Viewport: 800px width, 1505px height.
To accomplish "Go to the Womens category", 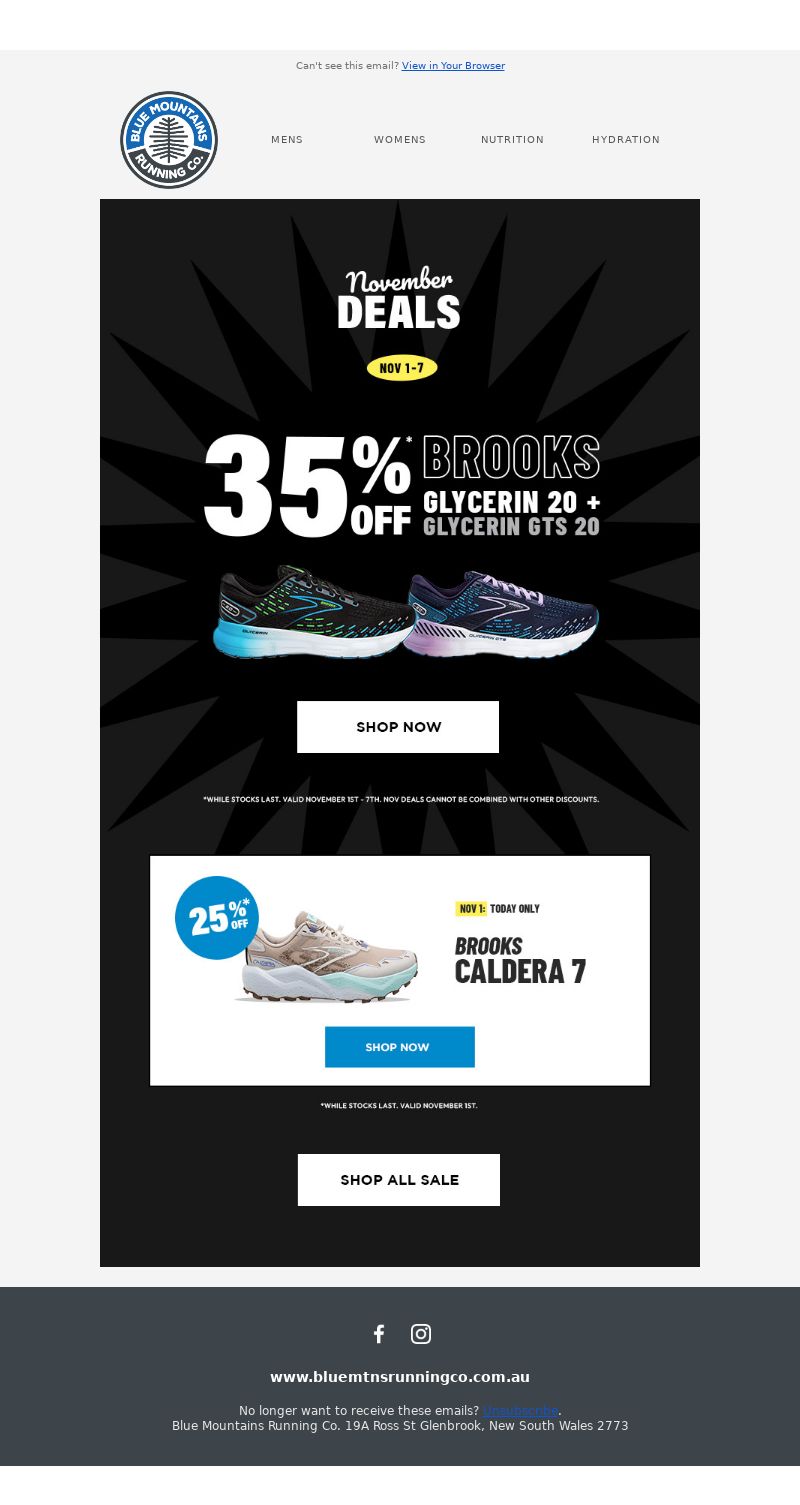I will click(x=400, y=140).
